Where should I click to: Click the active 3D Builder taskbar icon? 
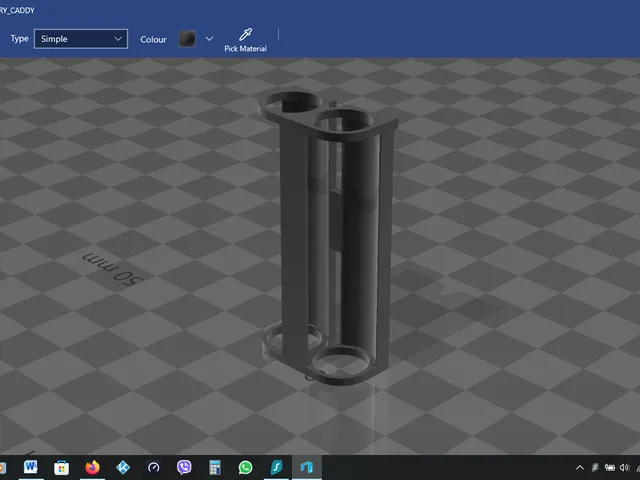307,467
